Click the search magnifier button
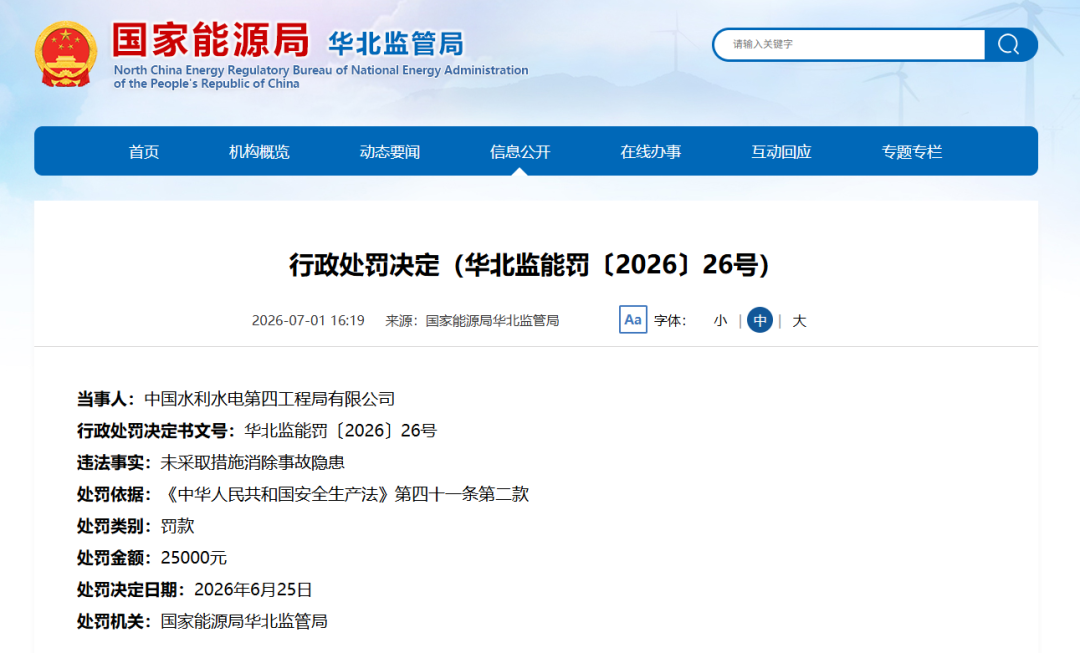 (x=1009, y=45)
